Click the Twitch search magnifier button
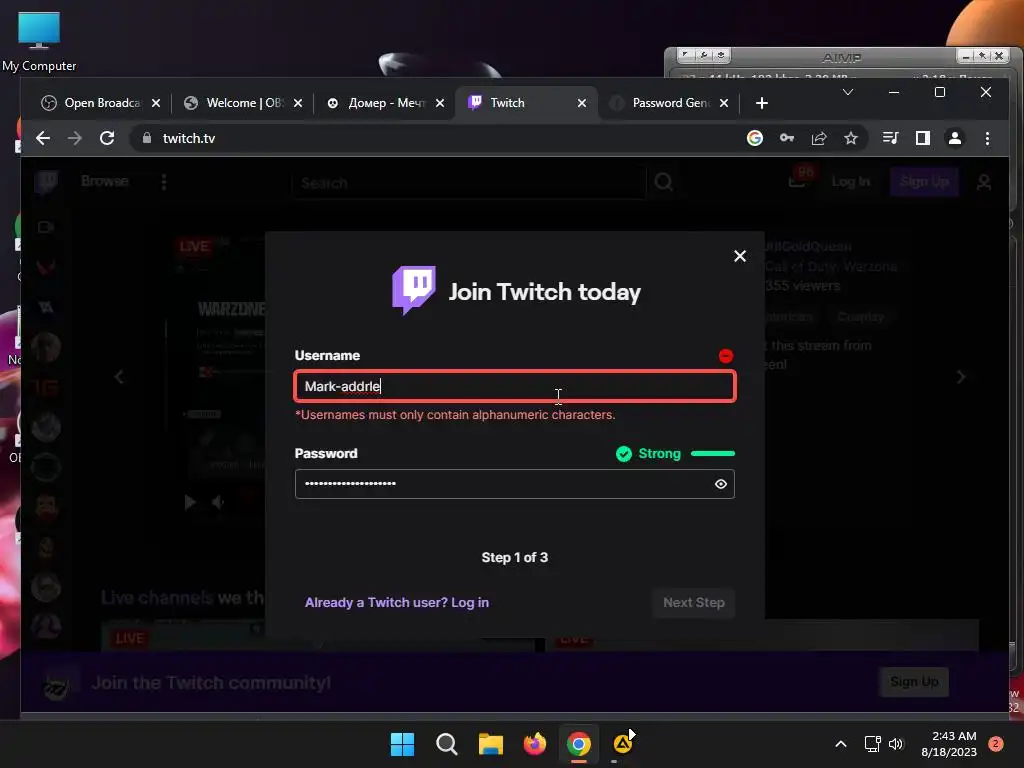 coord(664,182)
